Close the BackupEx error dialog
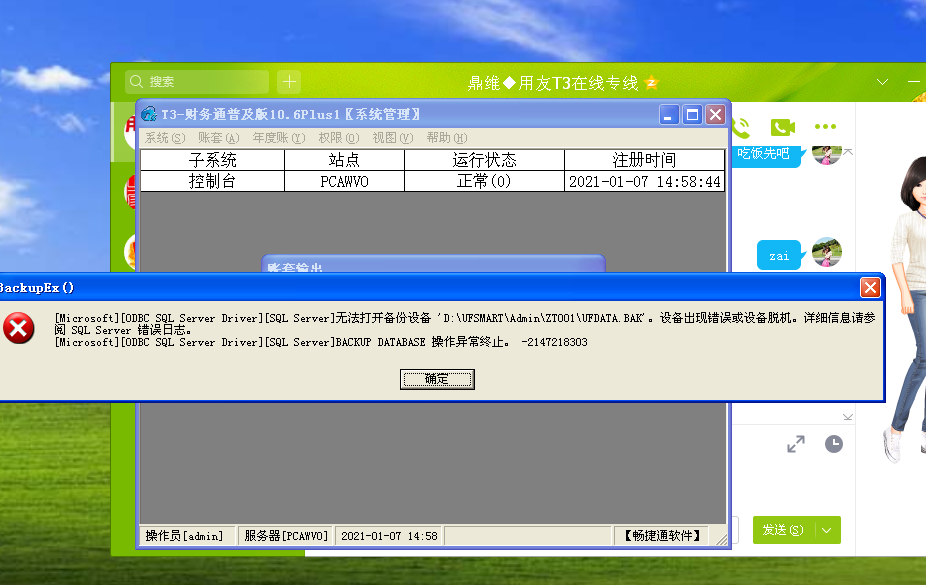The height and width of the screenshot is (585, 926). [870, 287]
